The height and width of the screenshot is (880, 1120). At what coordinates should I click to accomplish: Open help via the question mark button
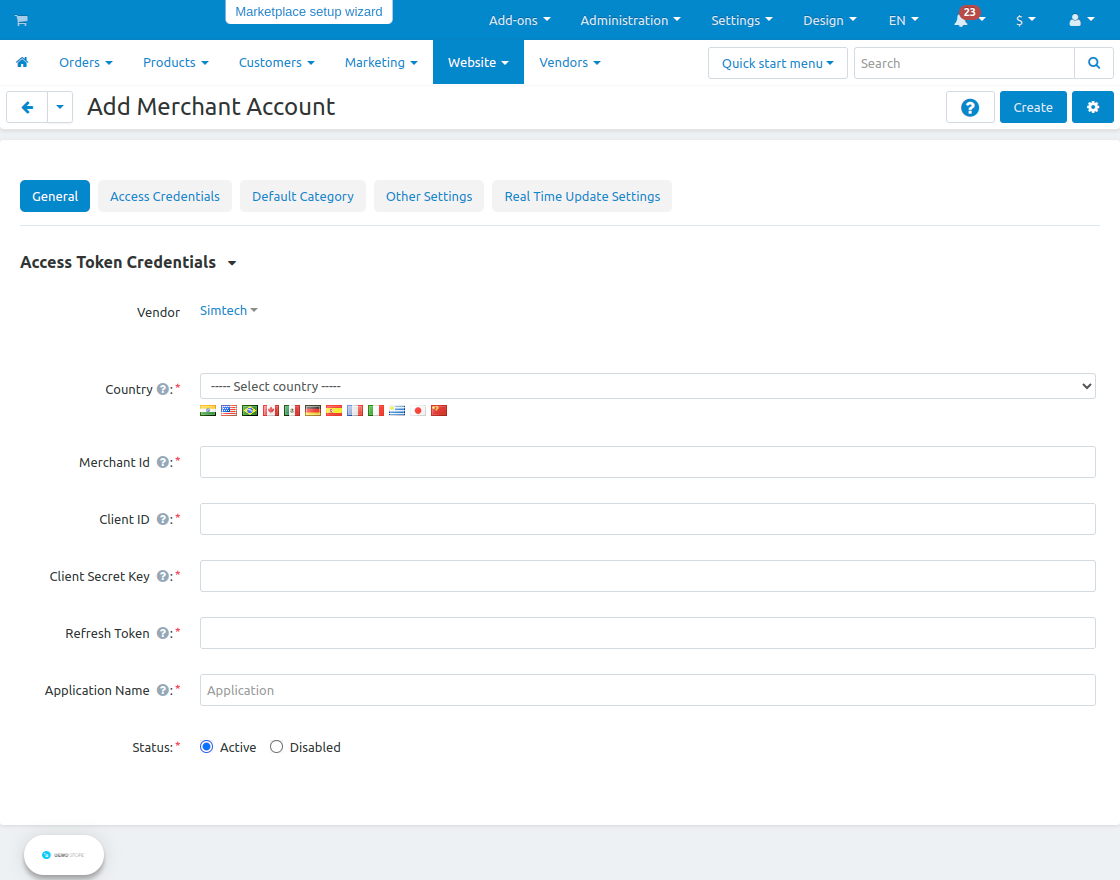(x=970, y=107)
